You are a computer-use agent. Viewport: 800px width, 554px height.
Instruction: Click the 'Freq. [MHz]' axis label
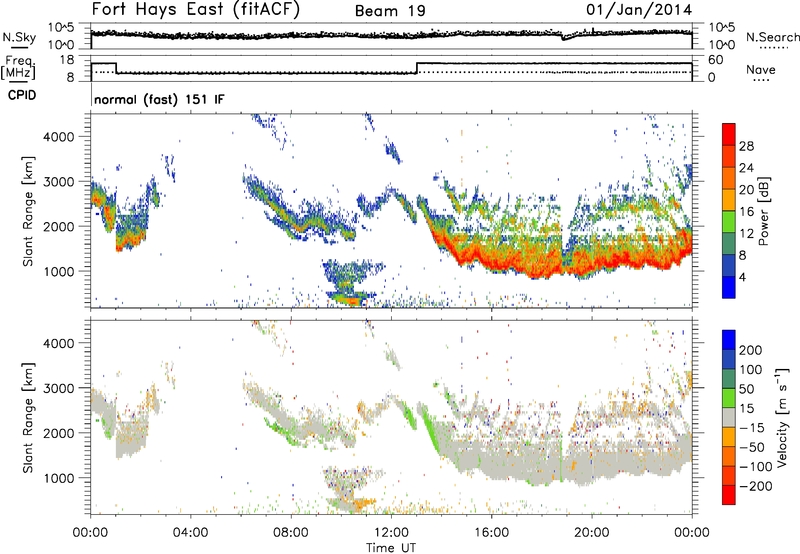tap(19, 67)
